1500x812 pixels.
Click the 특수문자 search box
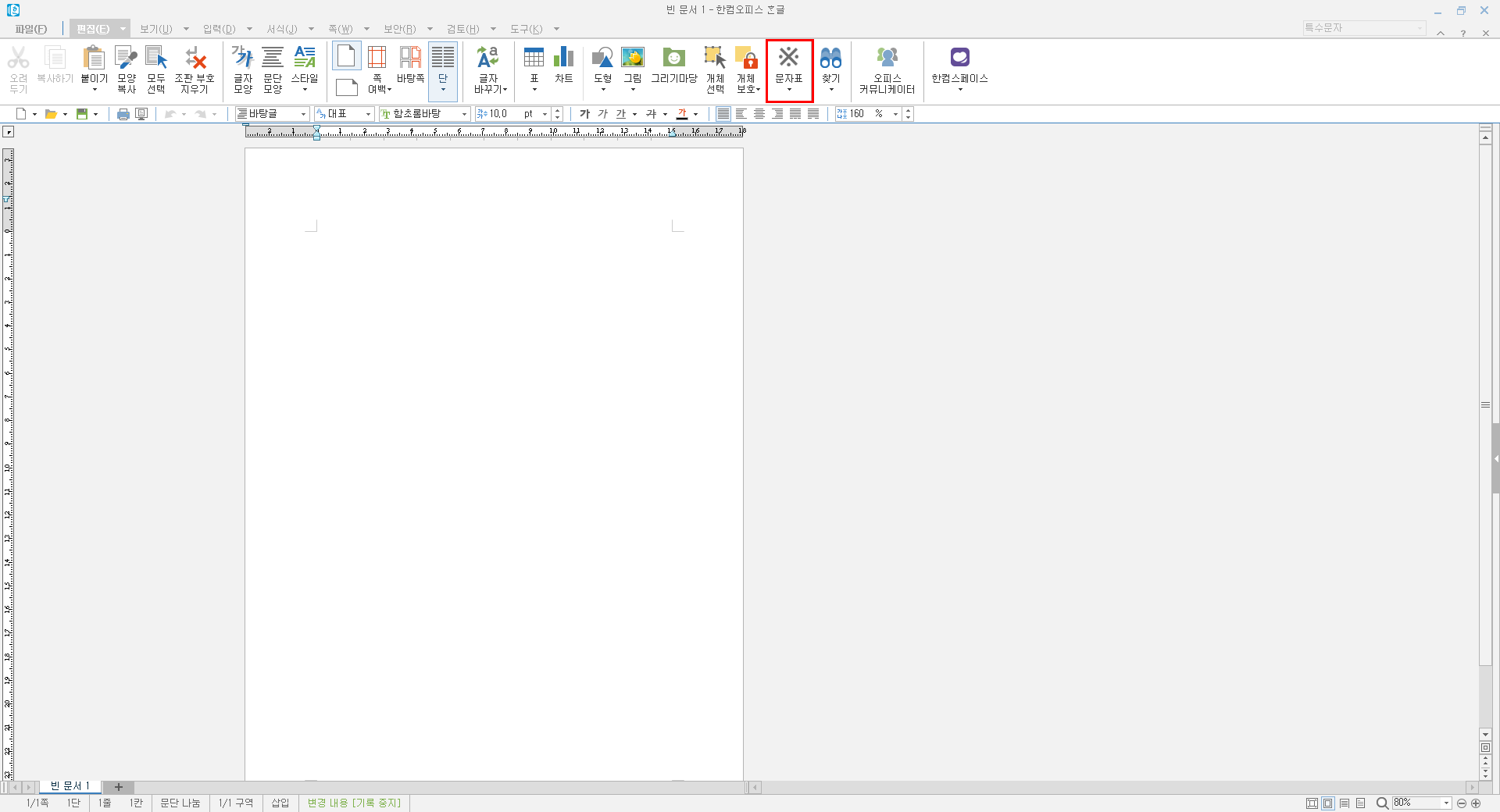pos(1364,28)
